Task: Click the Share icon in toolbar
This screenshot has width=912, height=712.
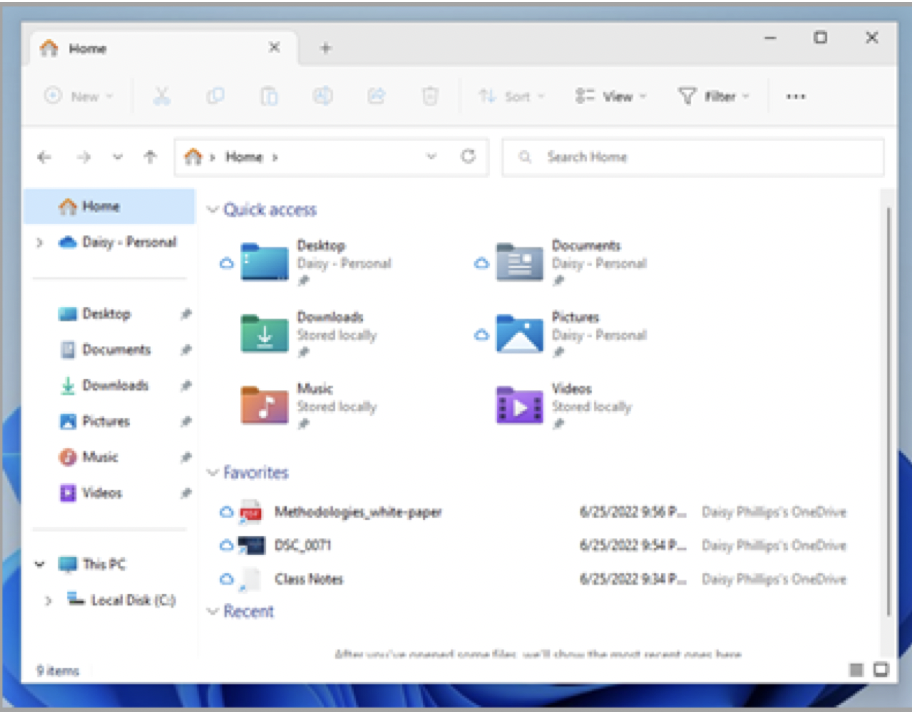Action: click(x=376, y=96)
